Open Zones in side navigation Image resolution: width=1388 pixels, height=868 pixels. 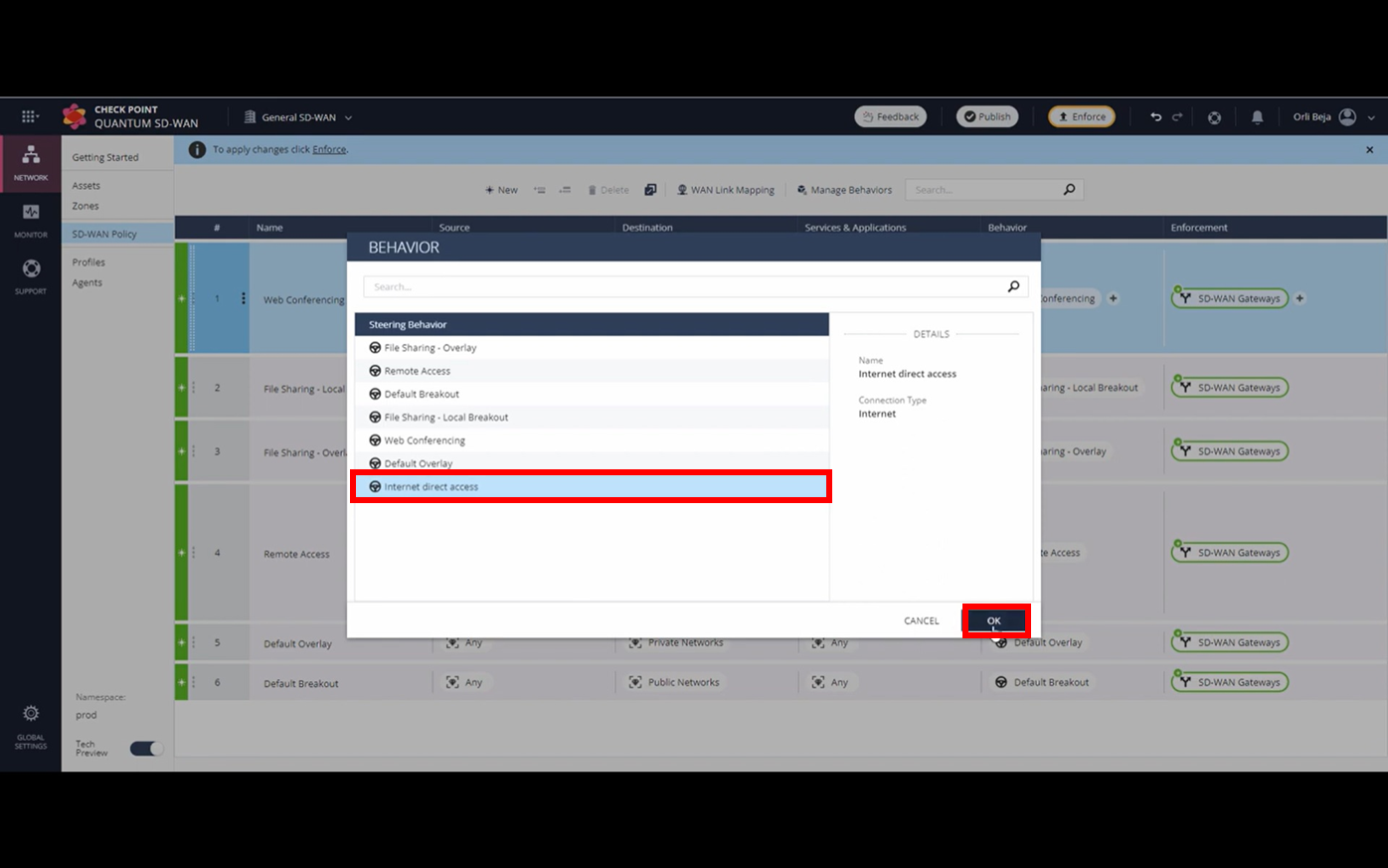pos(86,206)
